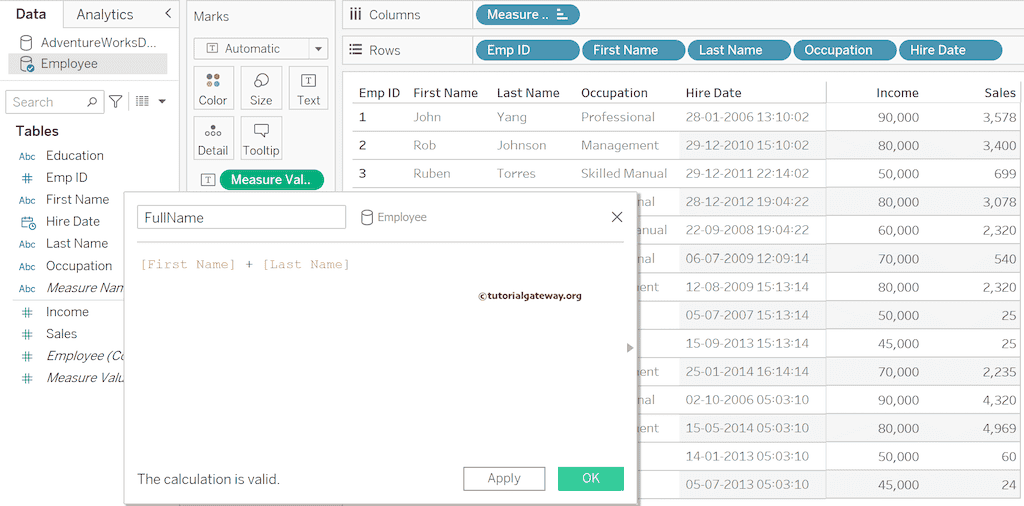The width and height of the screenshot is (1024, 506).
Task: Close the calculation editor dialog
Action: [616, 217]
